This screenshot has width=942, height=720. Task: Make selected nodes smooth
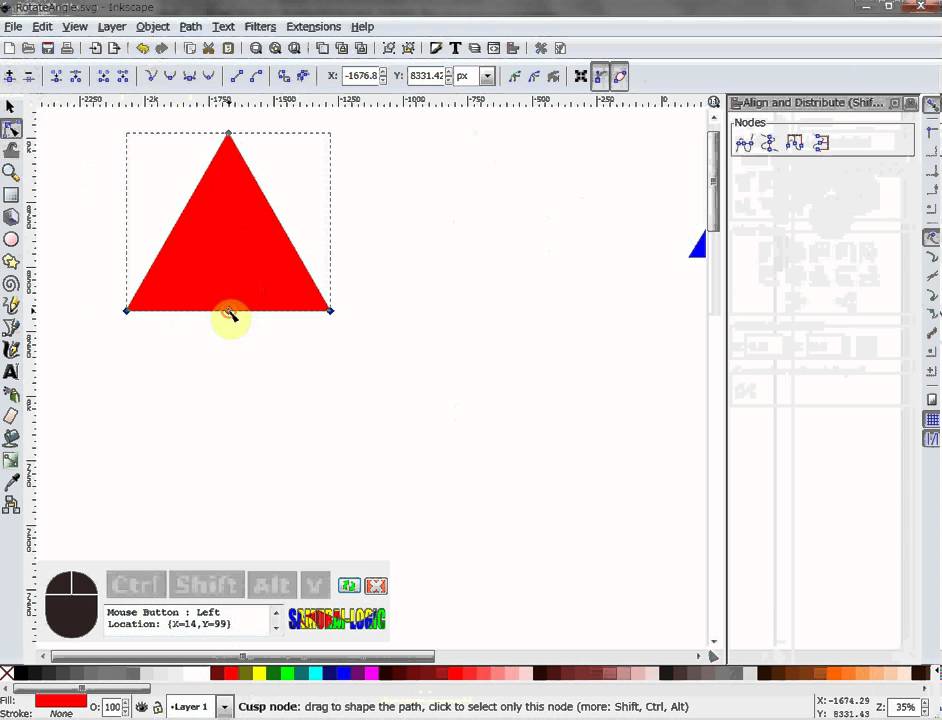170,76
